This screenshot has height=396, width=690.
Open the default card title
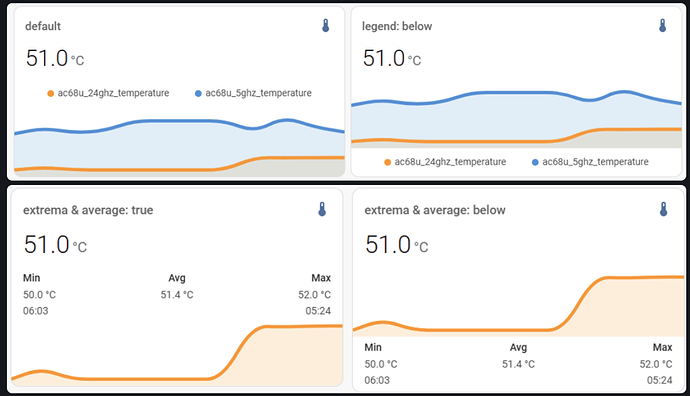pos(43,26)
